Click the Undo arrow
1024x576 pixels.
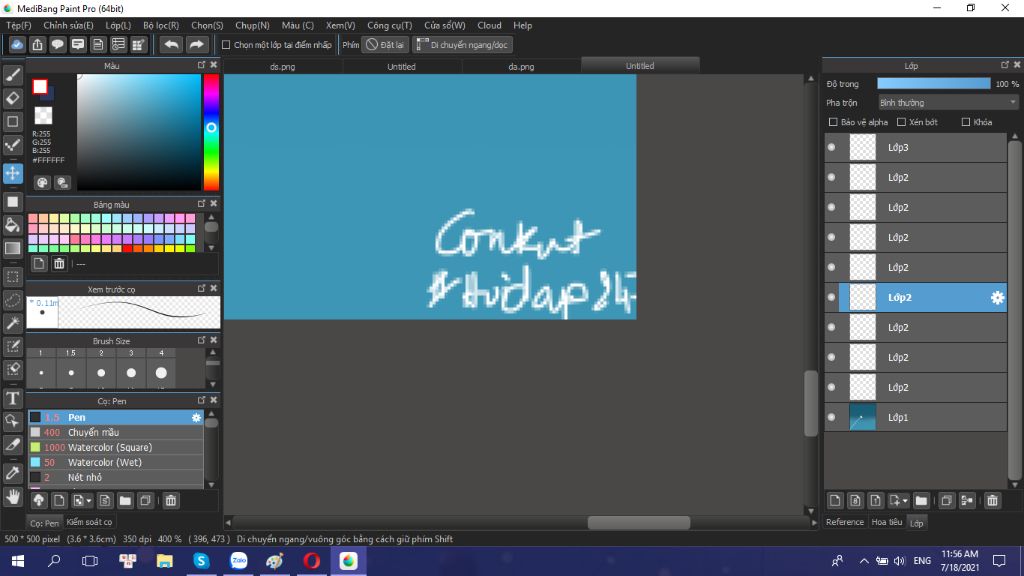[x=171, y=44]
